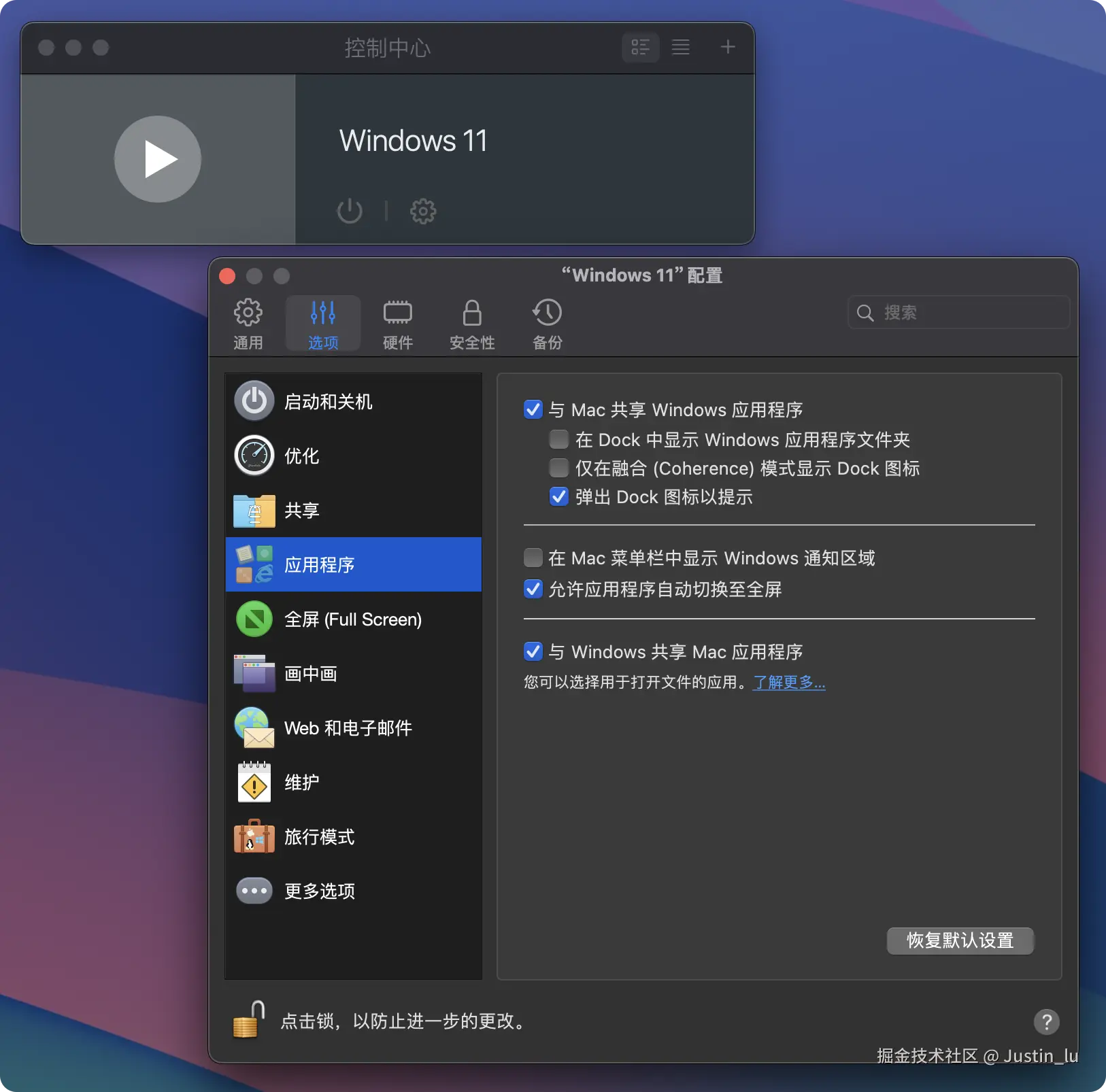The image size is (1106, 1092).
Task: Start the Windows 11 virtual machine with play button
Action: point(158,159)
